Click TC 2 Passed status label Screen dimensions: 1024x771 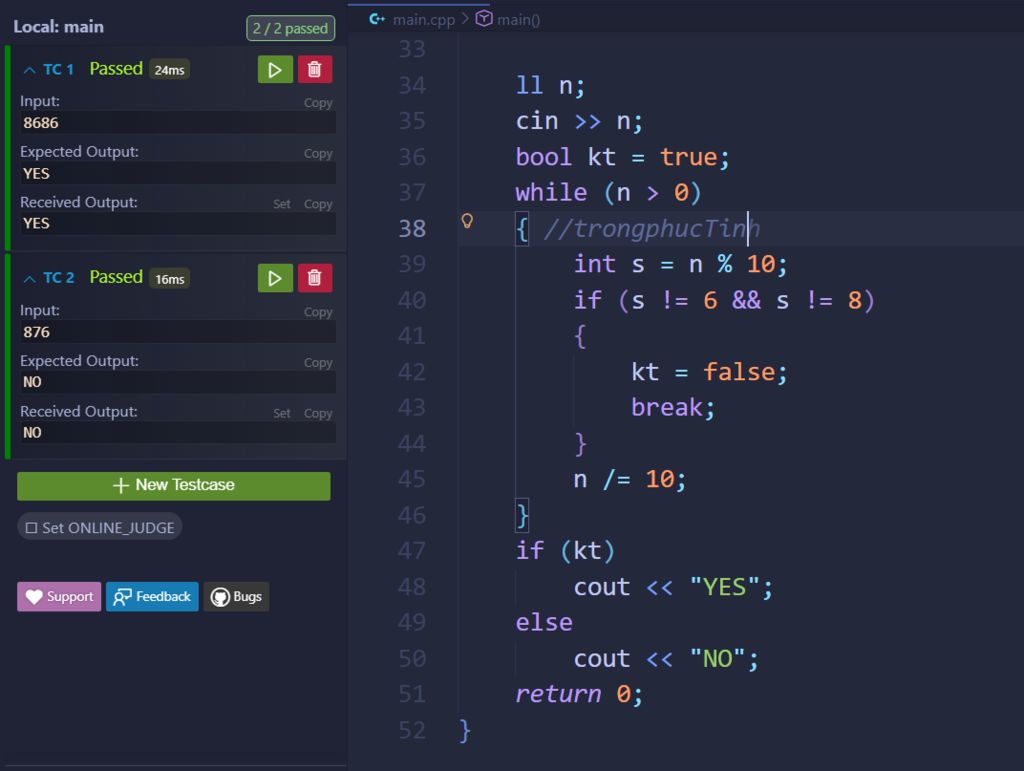pyautogui.click(x=116, y=277)
